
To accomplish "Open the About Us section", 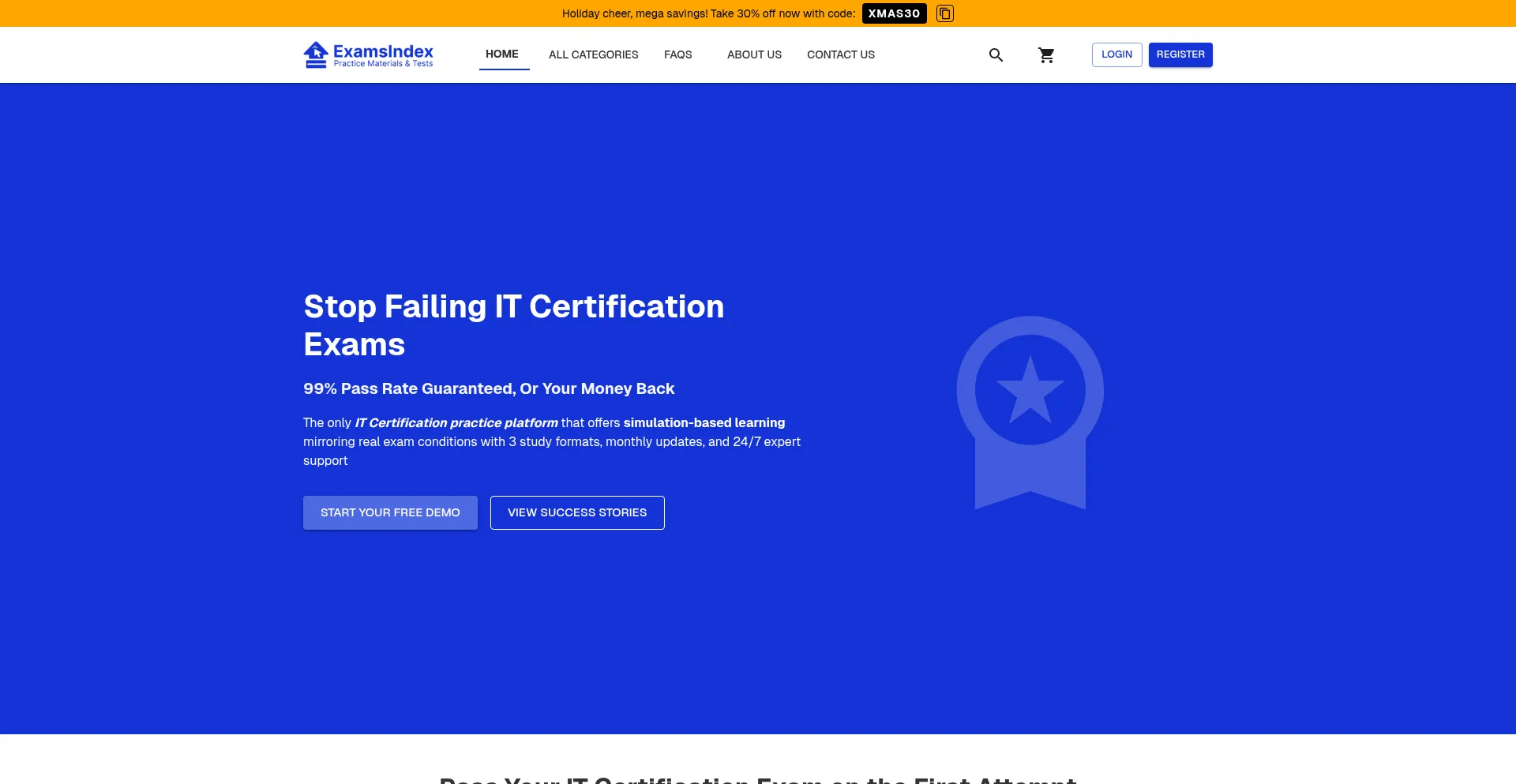I will click(753, 54).
